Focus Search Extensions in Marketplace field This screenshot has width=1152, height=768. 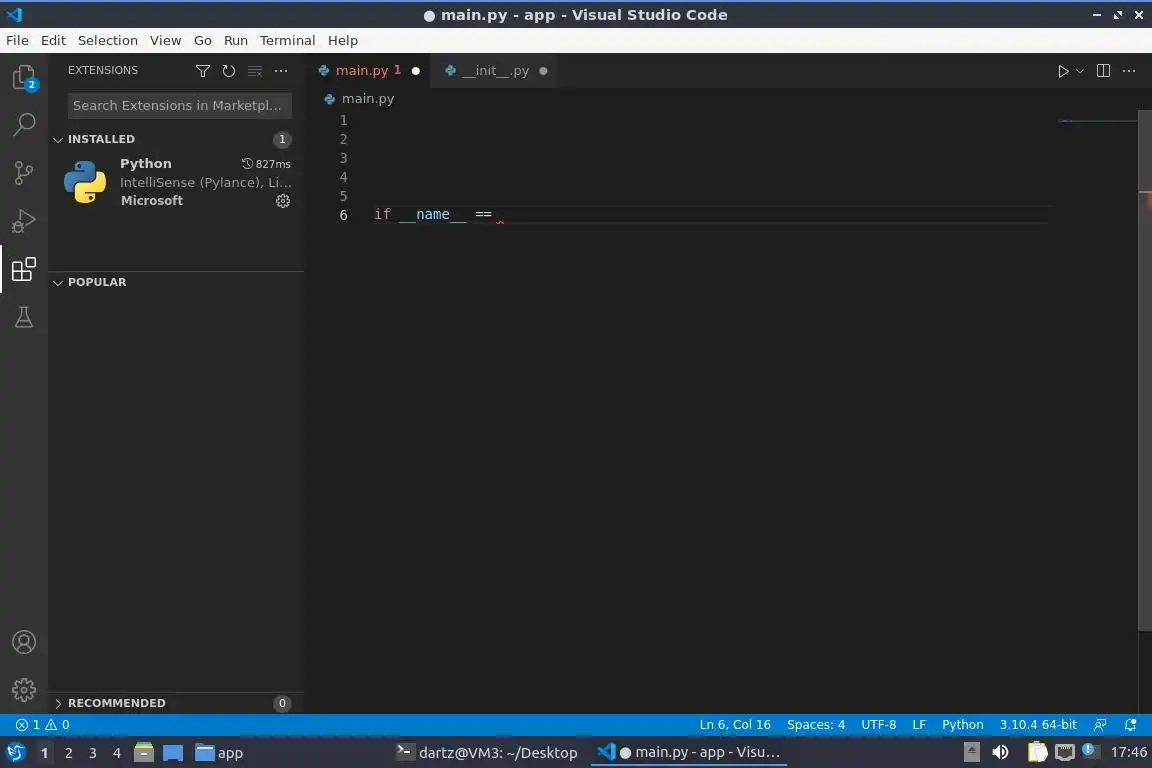pyautogui.click(x=179, y=105)
